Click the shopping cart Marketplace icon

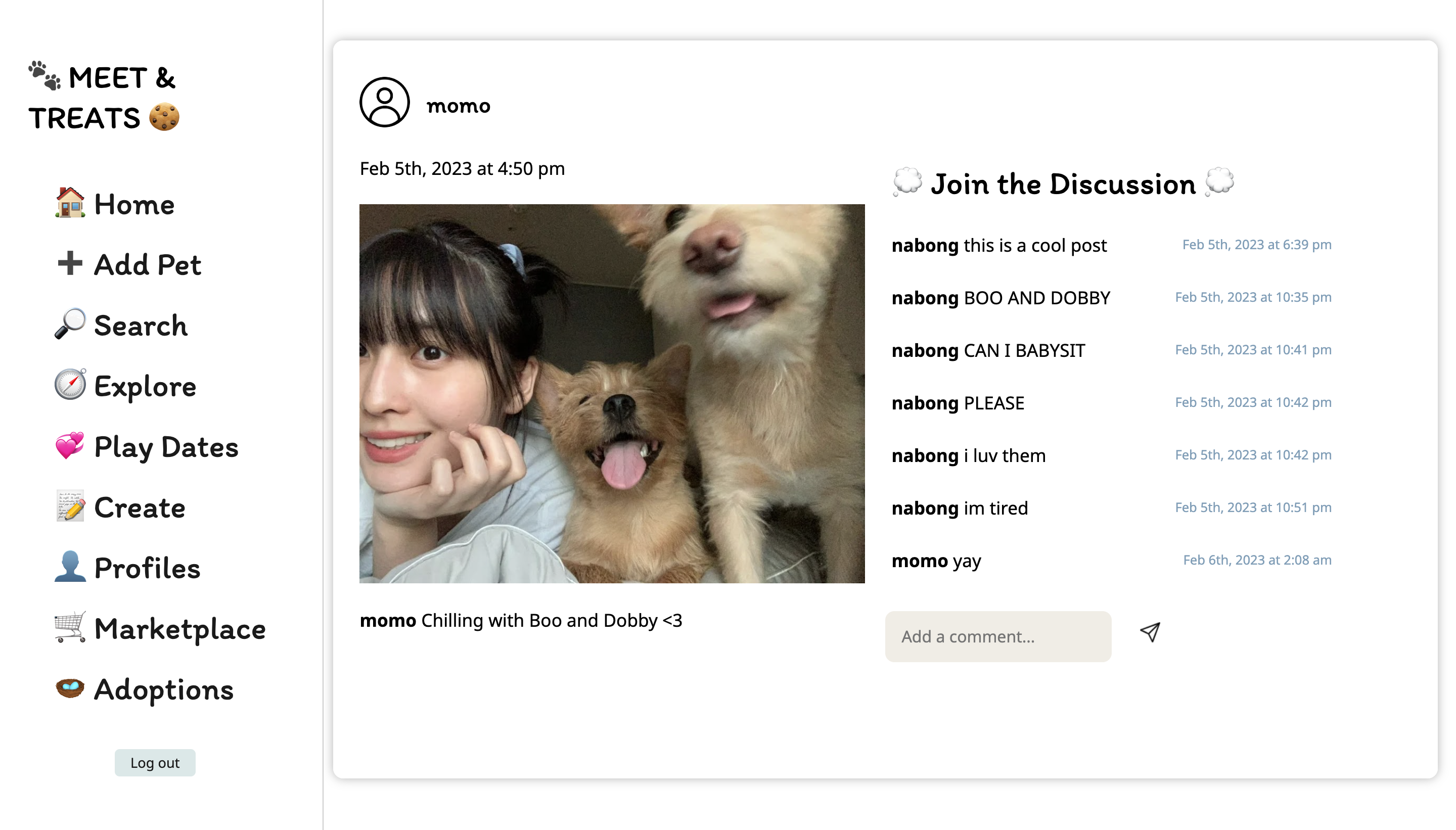tap(70, 628)
